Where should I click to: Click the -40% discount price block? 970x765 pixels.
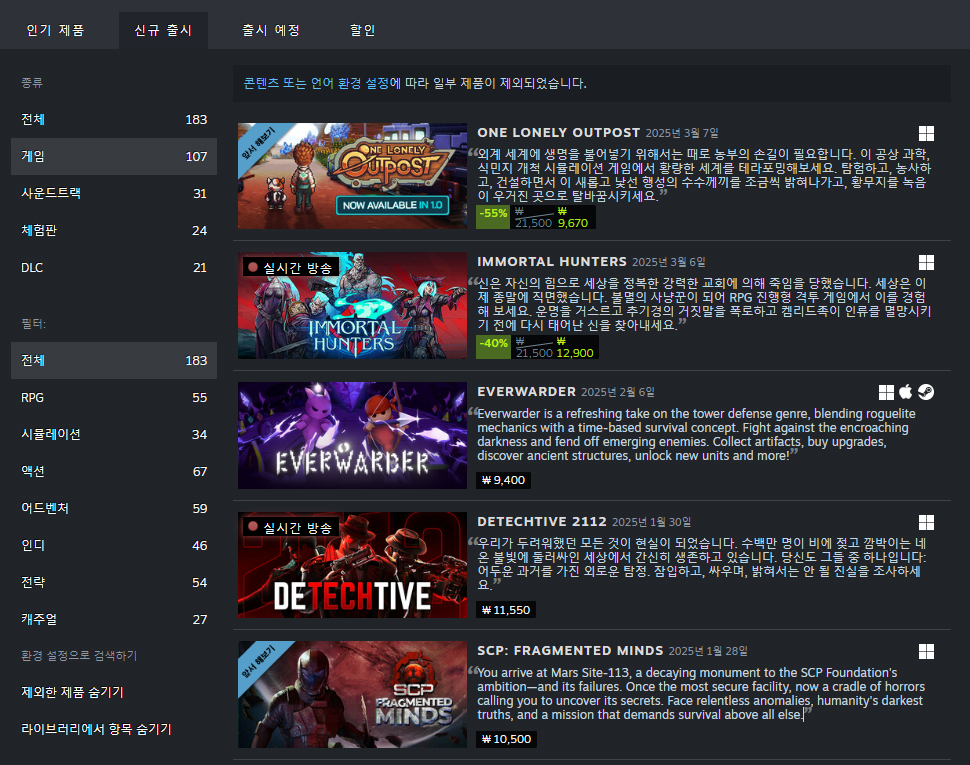click(x=537, y=347)
